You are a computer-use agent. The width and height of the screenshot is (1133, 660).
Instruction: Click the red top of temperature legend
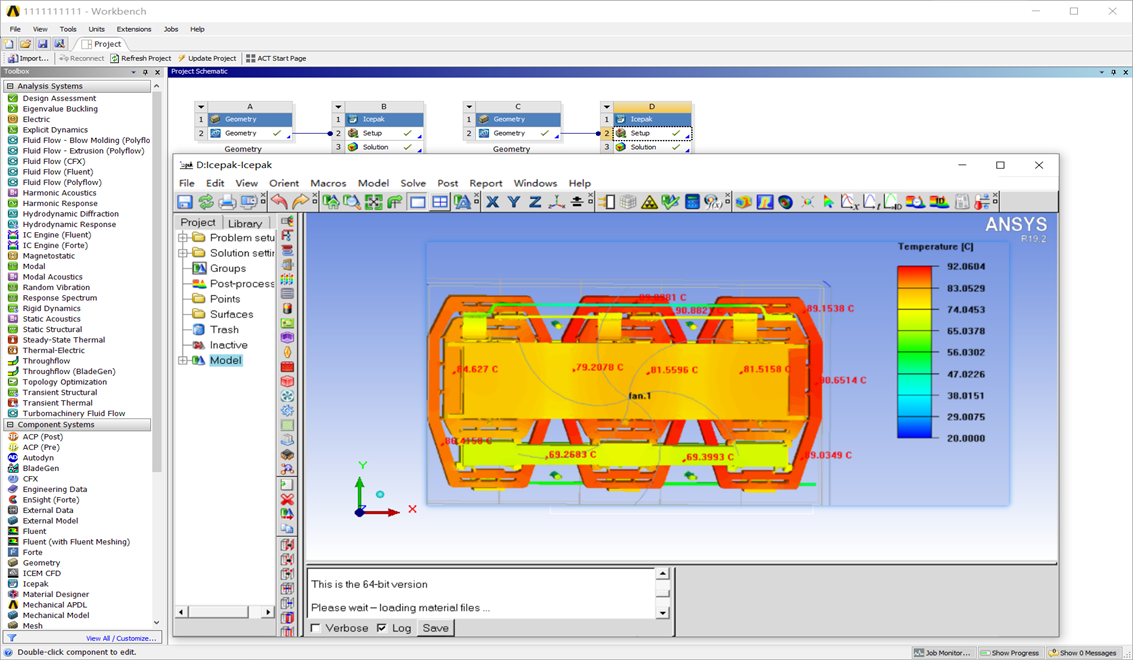tap(914, 273)
